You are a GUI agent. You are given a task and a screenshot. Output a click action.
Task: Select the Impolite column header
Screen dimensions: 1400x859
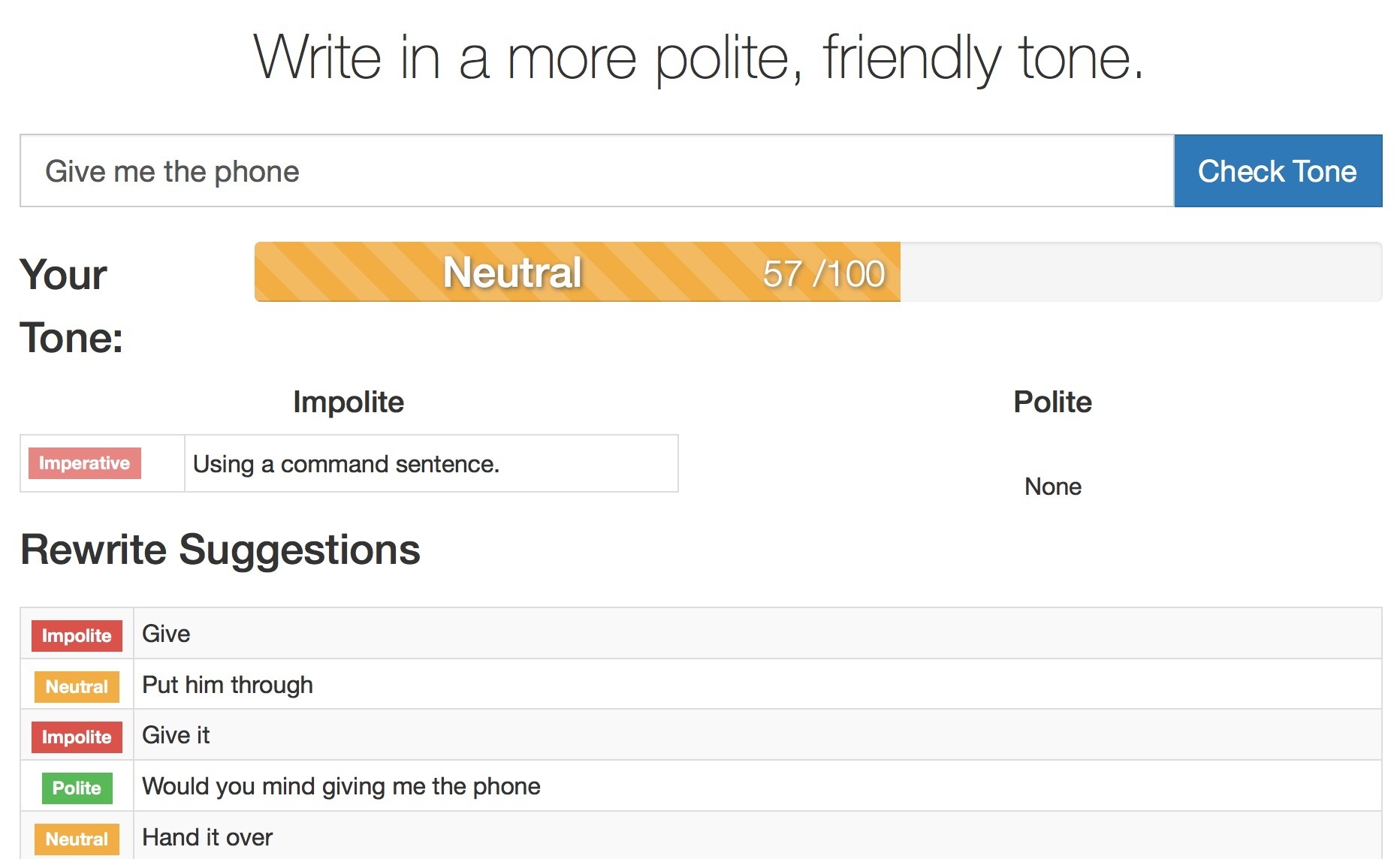(x=348, y=402)
